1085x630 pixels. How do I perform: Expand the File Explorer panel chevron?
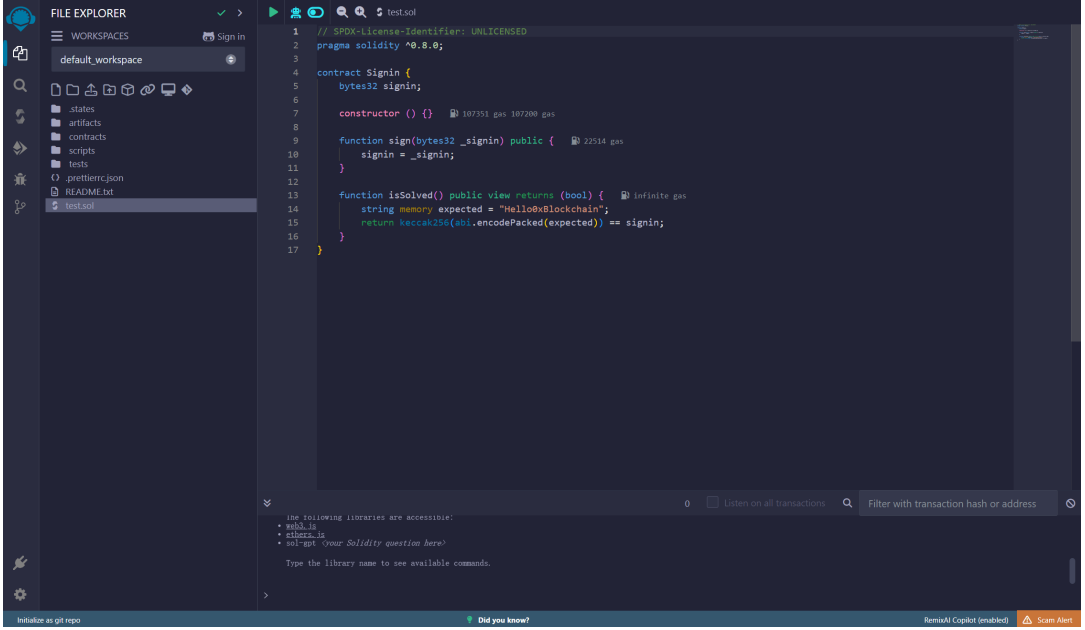tap(240, 12)
